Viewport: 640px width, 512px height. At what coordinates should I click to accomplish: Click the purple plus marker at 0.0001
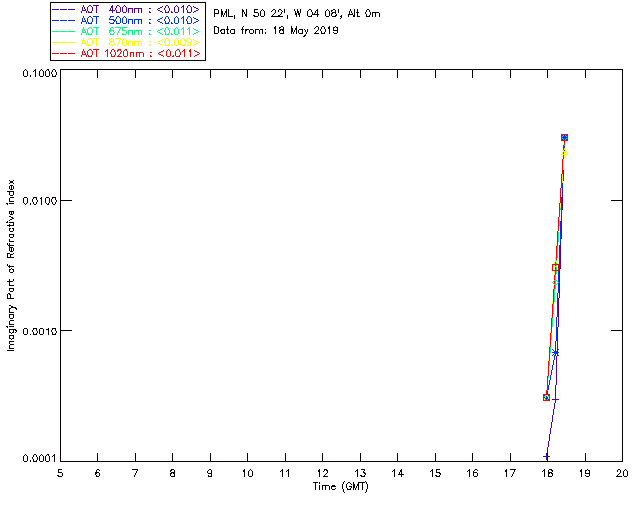pos(547,456)
